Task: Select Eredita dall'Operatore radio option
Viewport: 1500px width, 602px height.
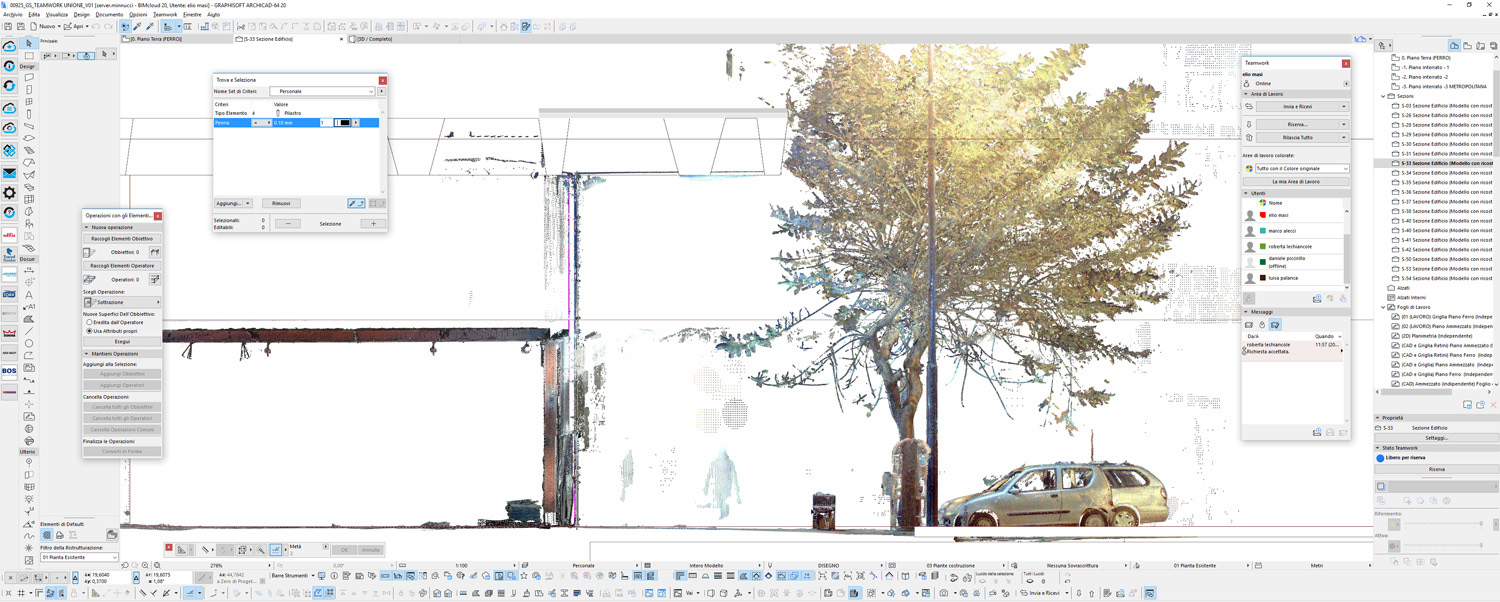Action: click(90, 322)
